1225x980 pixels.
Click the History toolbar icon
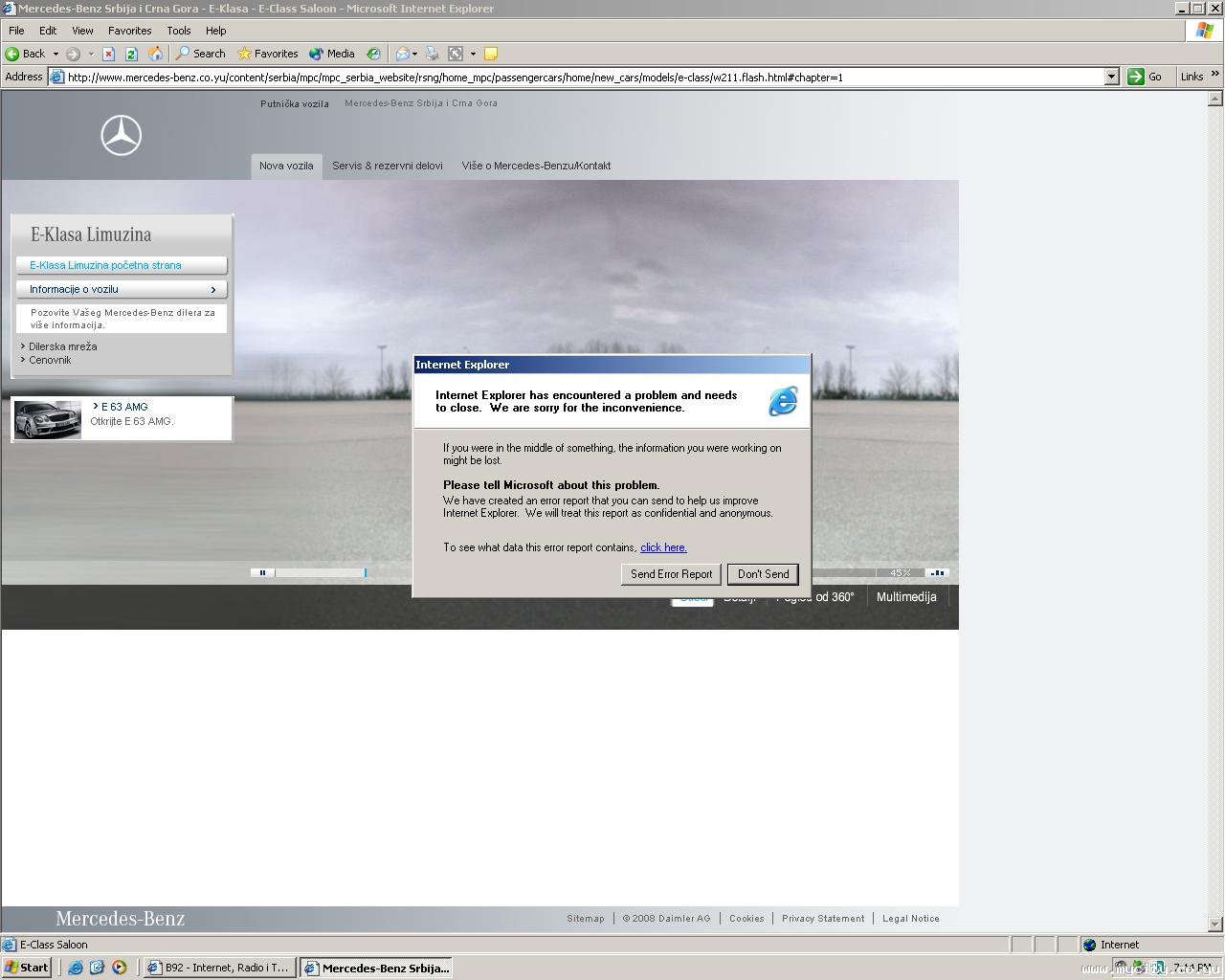pyautogui.click(x=373, y=54)
